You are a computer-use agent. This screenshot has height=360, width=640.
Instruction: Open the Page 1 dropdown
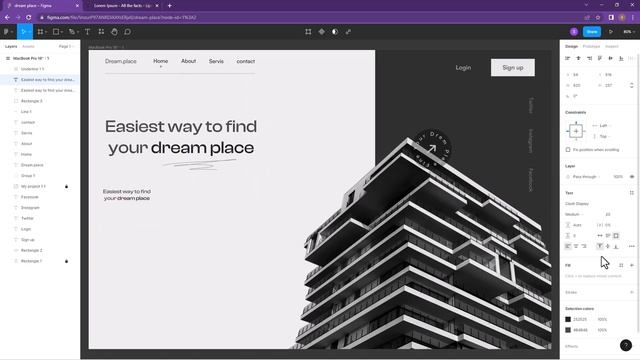[66, 47]
